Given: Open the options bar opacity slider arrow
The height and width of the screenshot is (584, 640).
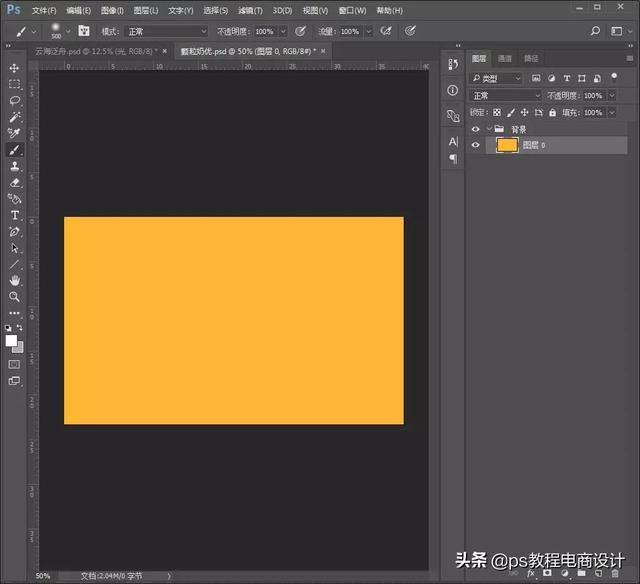Looking at the screenshot, I should point(283,31).
